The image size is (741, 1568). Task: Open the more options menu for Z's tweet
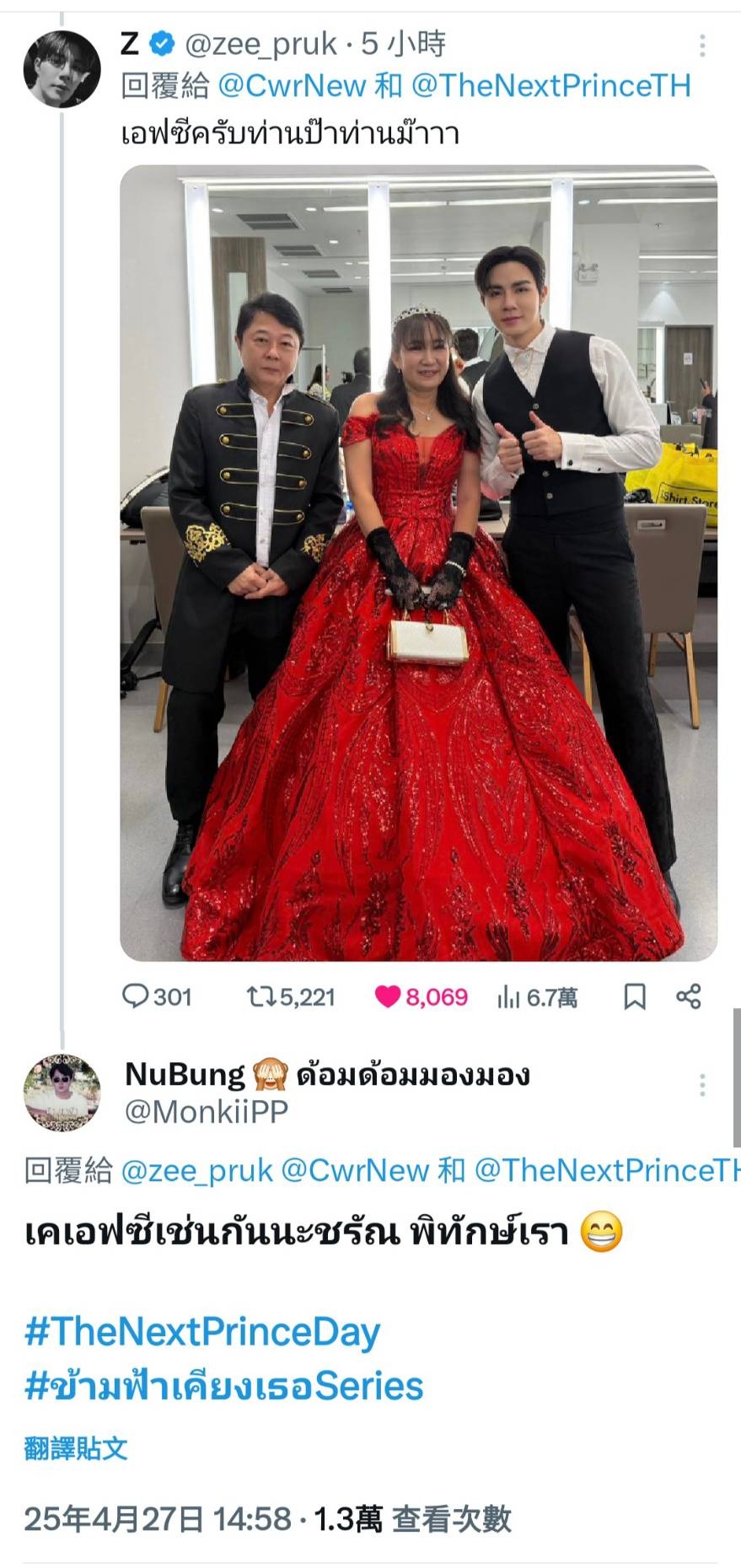tap(702, 46)
